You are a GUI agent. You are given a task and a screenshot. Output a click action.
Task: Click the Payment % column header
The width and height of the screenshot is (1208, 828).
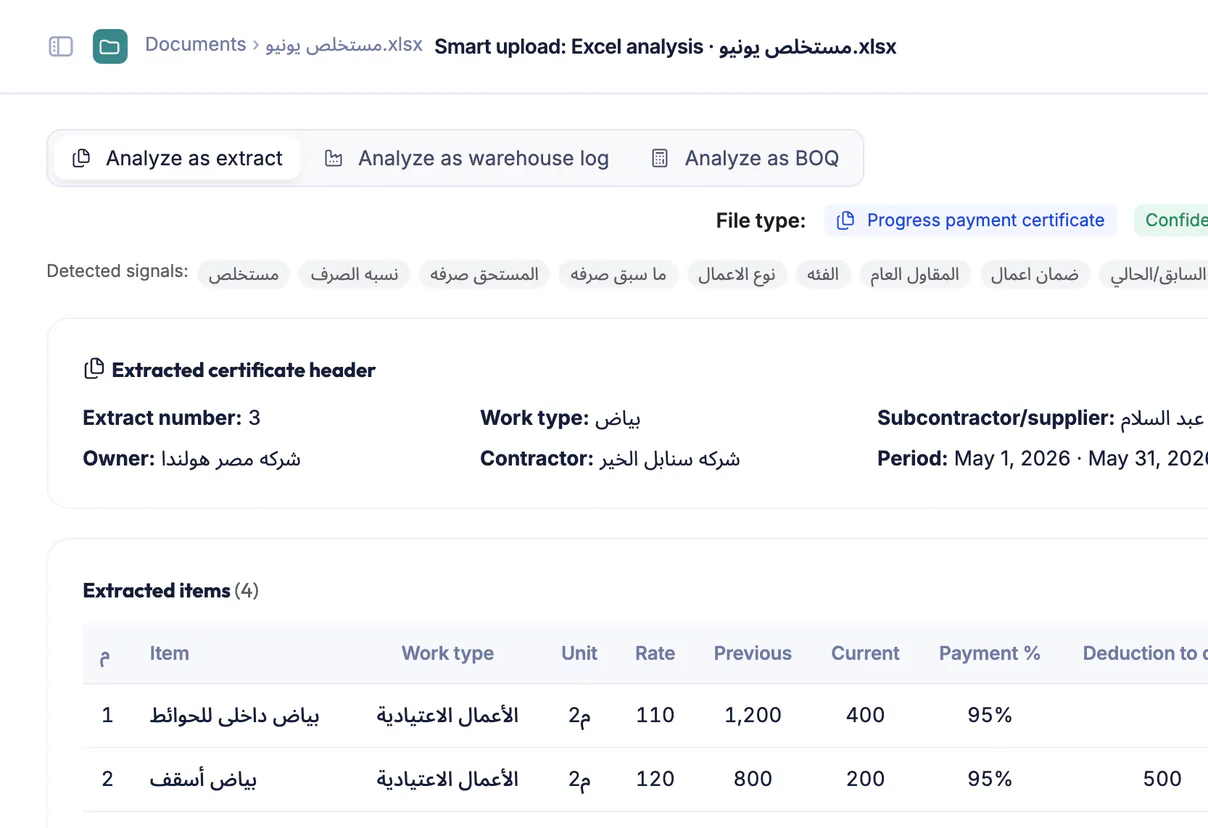990,653
